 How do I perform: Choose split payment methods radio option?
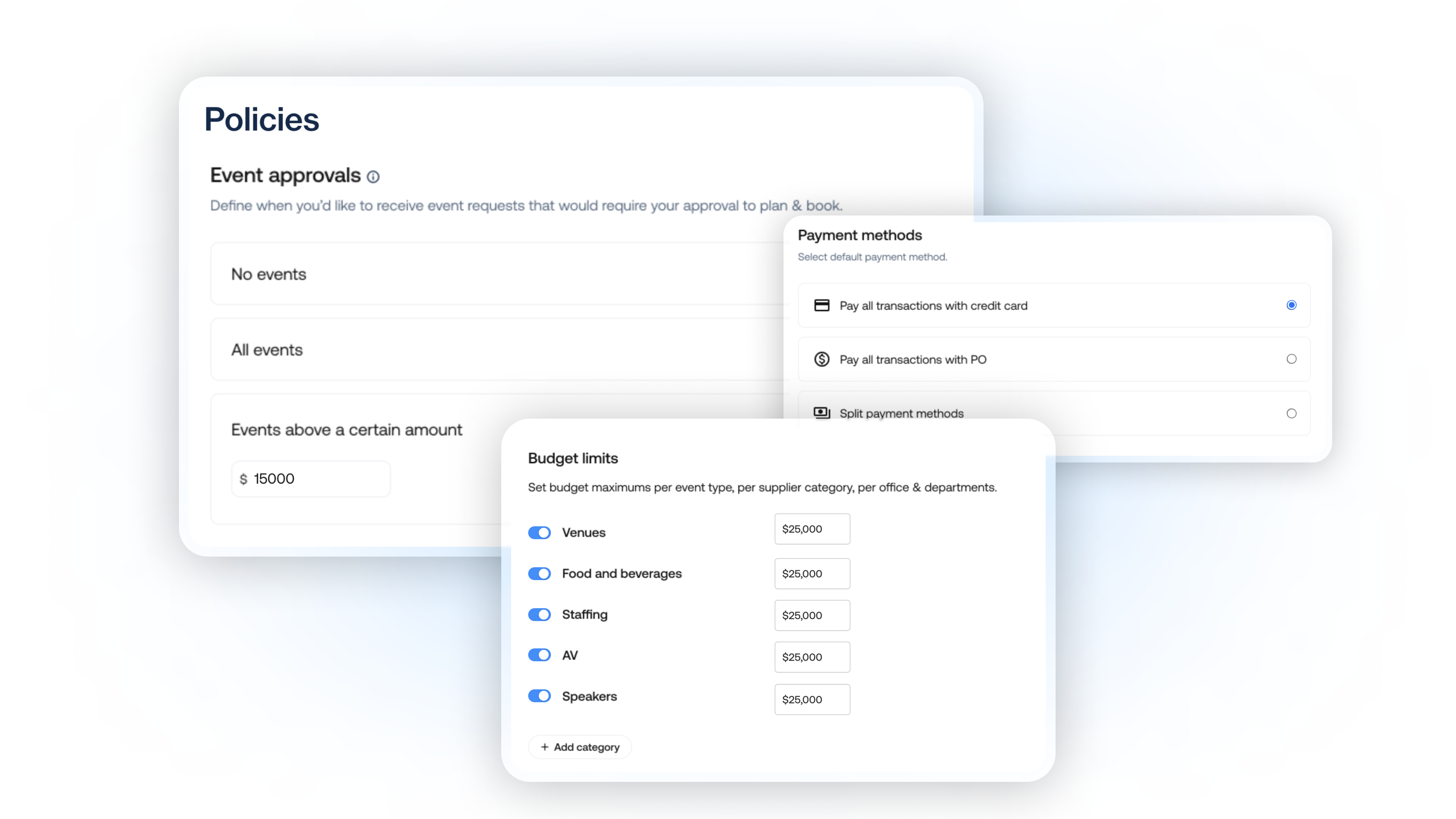pos(1291,413)
